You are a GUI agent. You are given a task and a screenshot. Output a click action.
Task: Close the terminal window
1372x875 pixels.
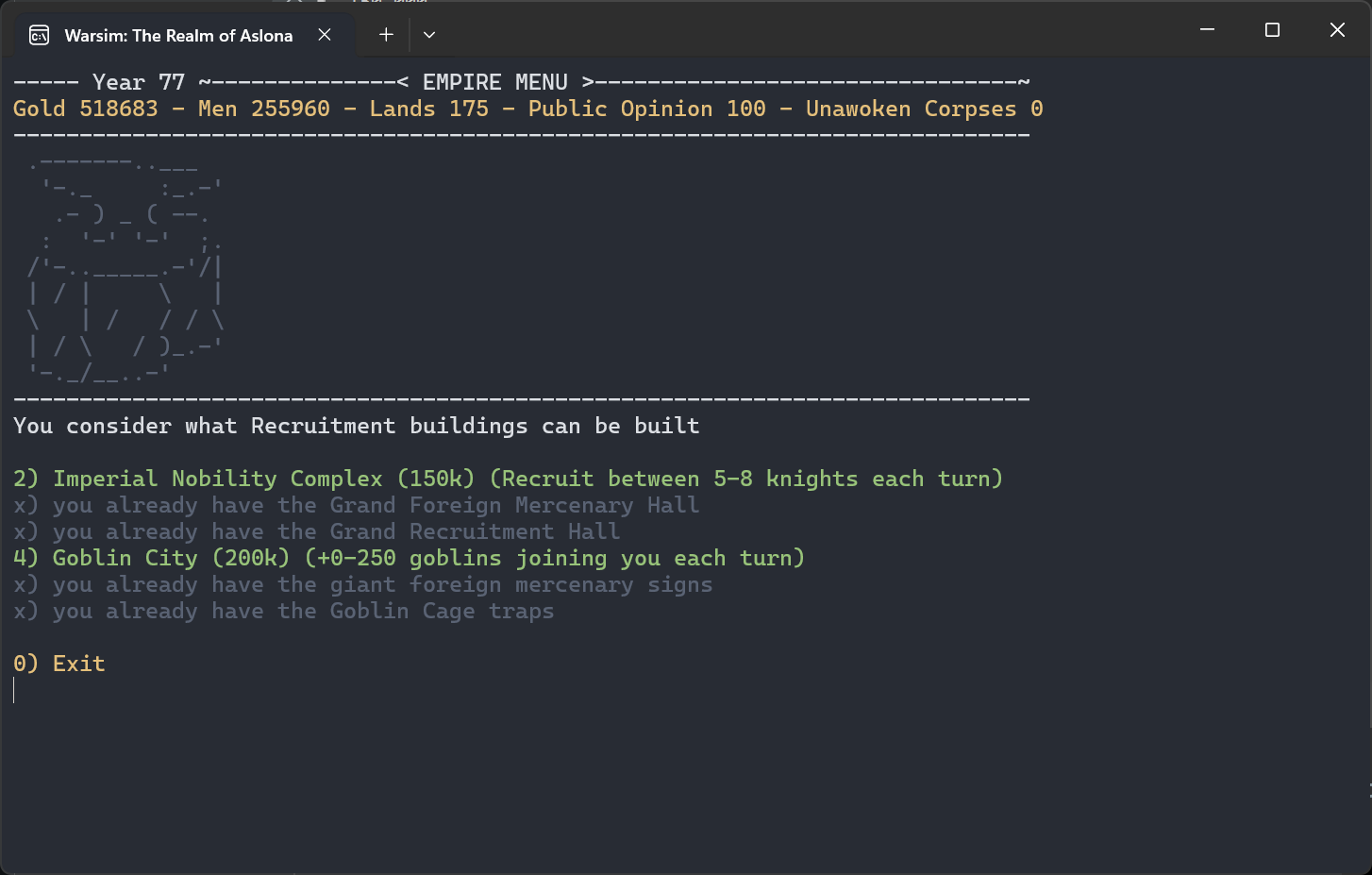click(1337, 30)
